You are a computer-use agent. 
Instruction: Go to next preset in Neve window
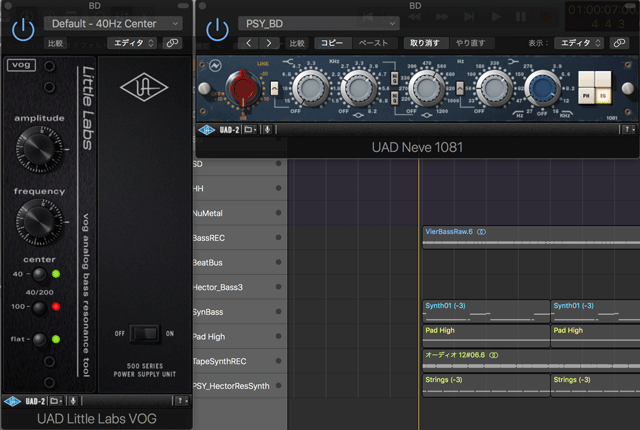(269, 43)
